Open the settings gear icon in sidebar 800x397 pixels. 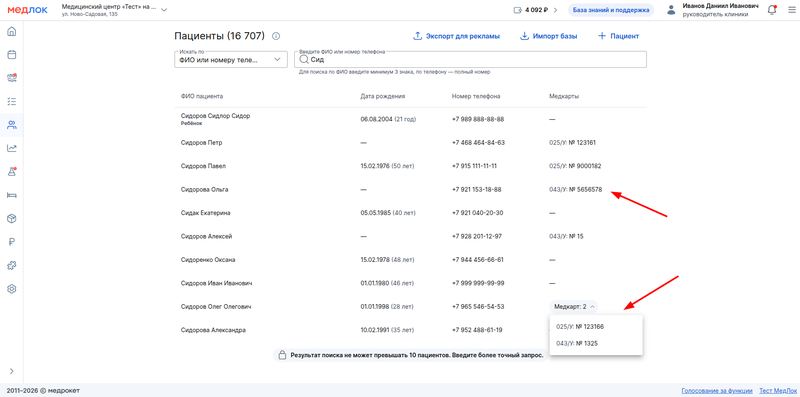[11, 289]
